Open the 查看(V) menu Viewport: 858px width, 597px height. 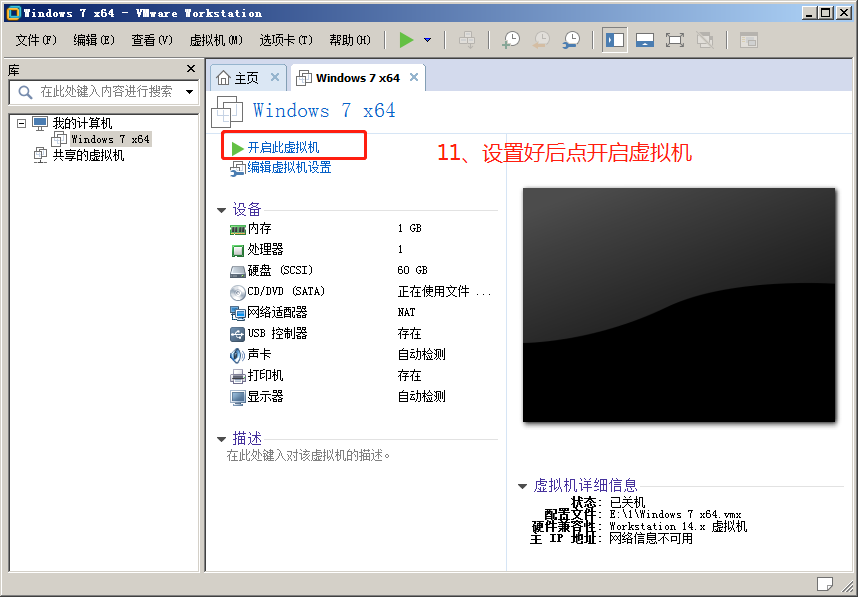[152, 40]
